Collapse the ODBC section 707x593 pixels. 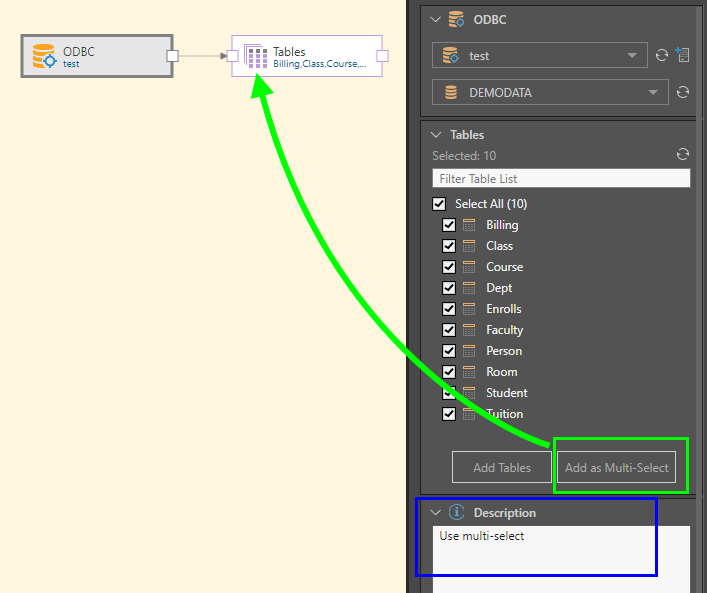(x=435, y=19)
